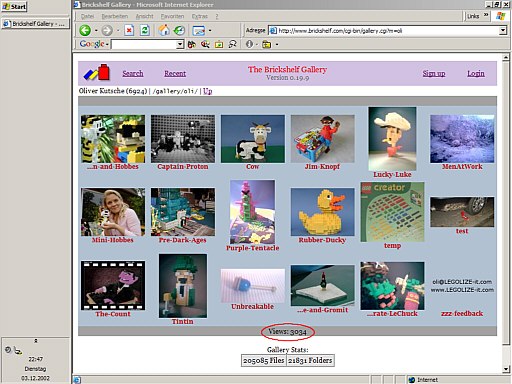Click the Up link after gallery path

207,91
